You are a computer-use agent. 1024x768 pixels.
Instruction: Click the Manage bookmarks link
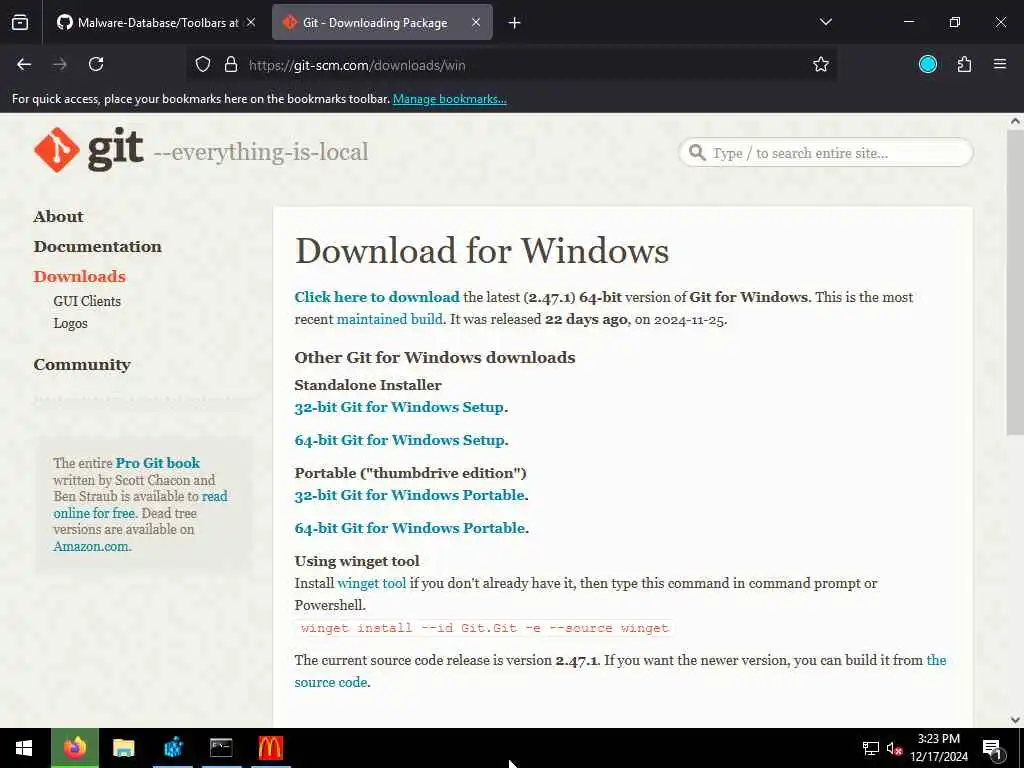[449, 99]
